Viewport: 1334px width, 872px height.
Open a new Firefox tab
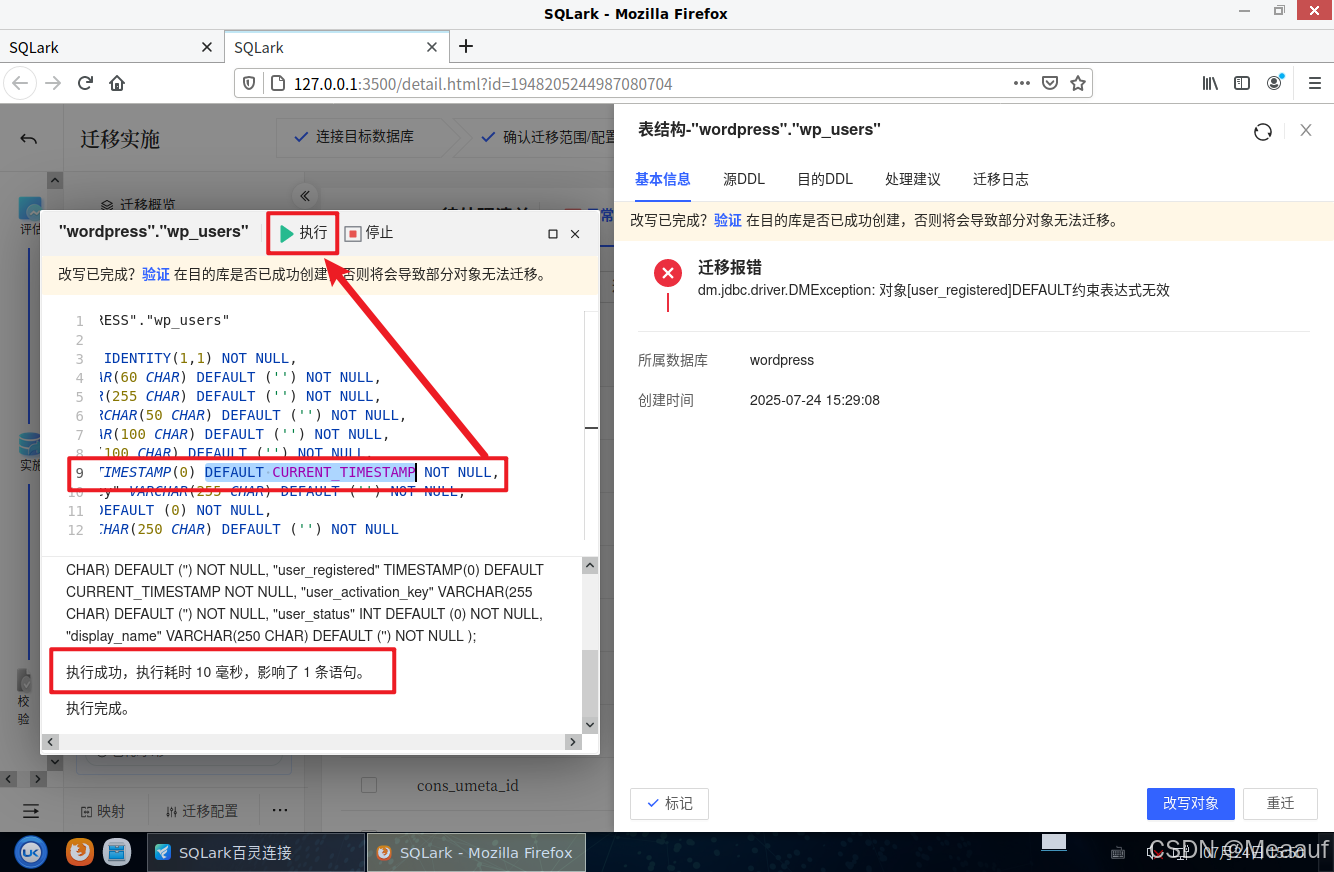click(466, 46)
